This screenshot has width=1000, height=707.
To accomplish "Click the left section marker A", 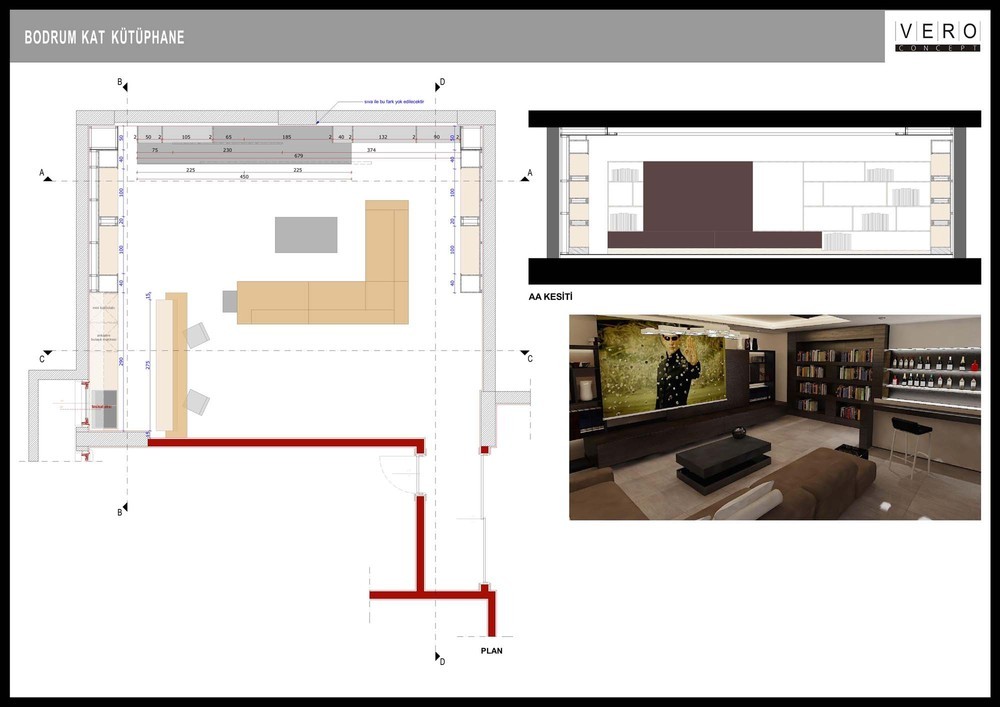I will point(42,173).
